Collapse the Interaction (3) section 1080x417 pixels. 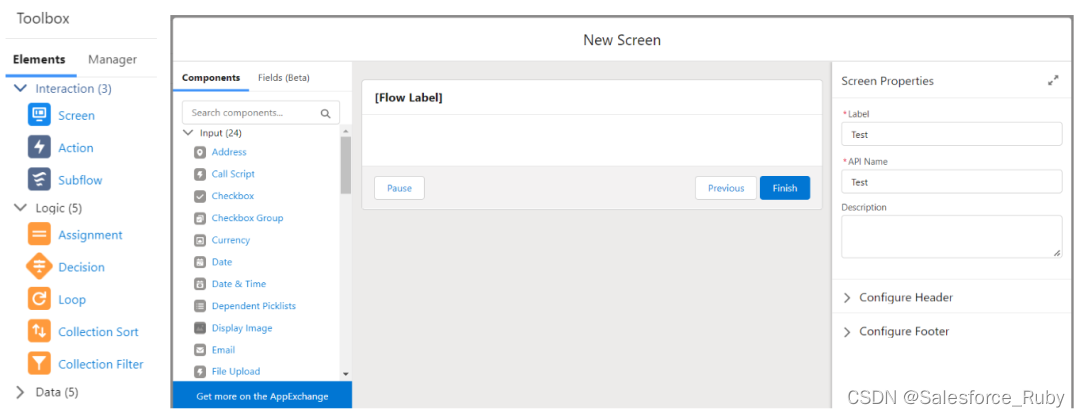click(21, 88)
